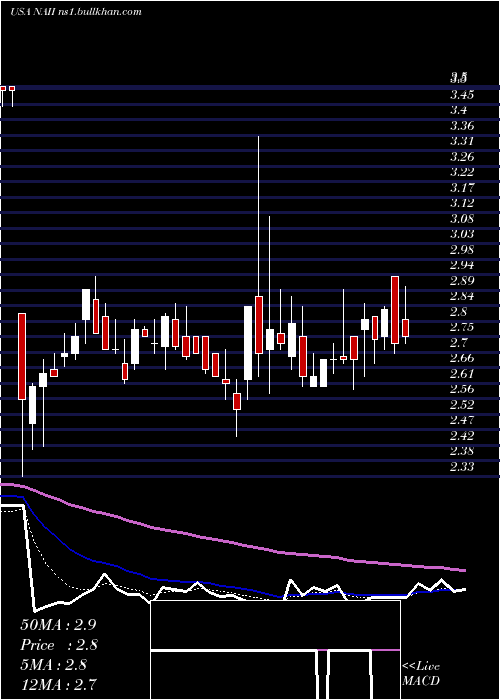This screenshot has width=500, height=700.
Task: Click the 3.26 price axis label
Action: tap(462, 157)
